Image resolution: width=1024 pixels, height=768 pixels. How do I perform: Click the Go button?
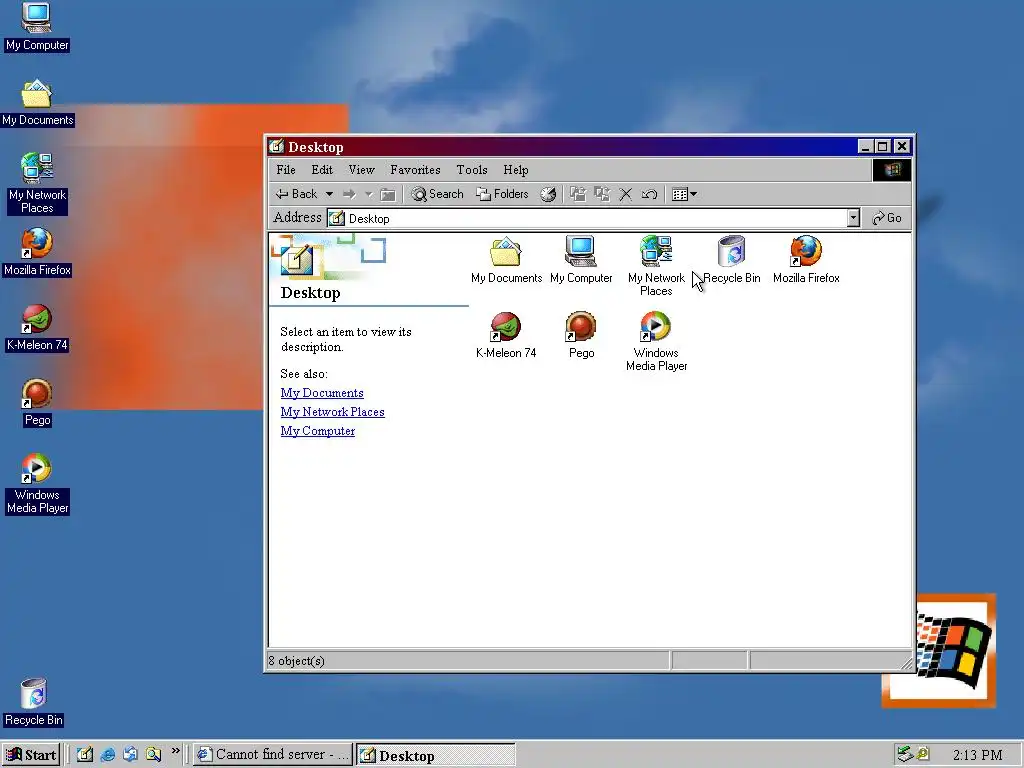coord(887,218)
